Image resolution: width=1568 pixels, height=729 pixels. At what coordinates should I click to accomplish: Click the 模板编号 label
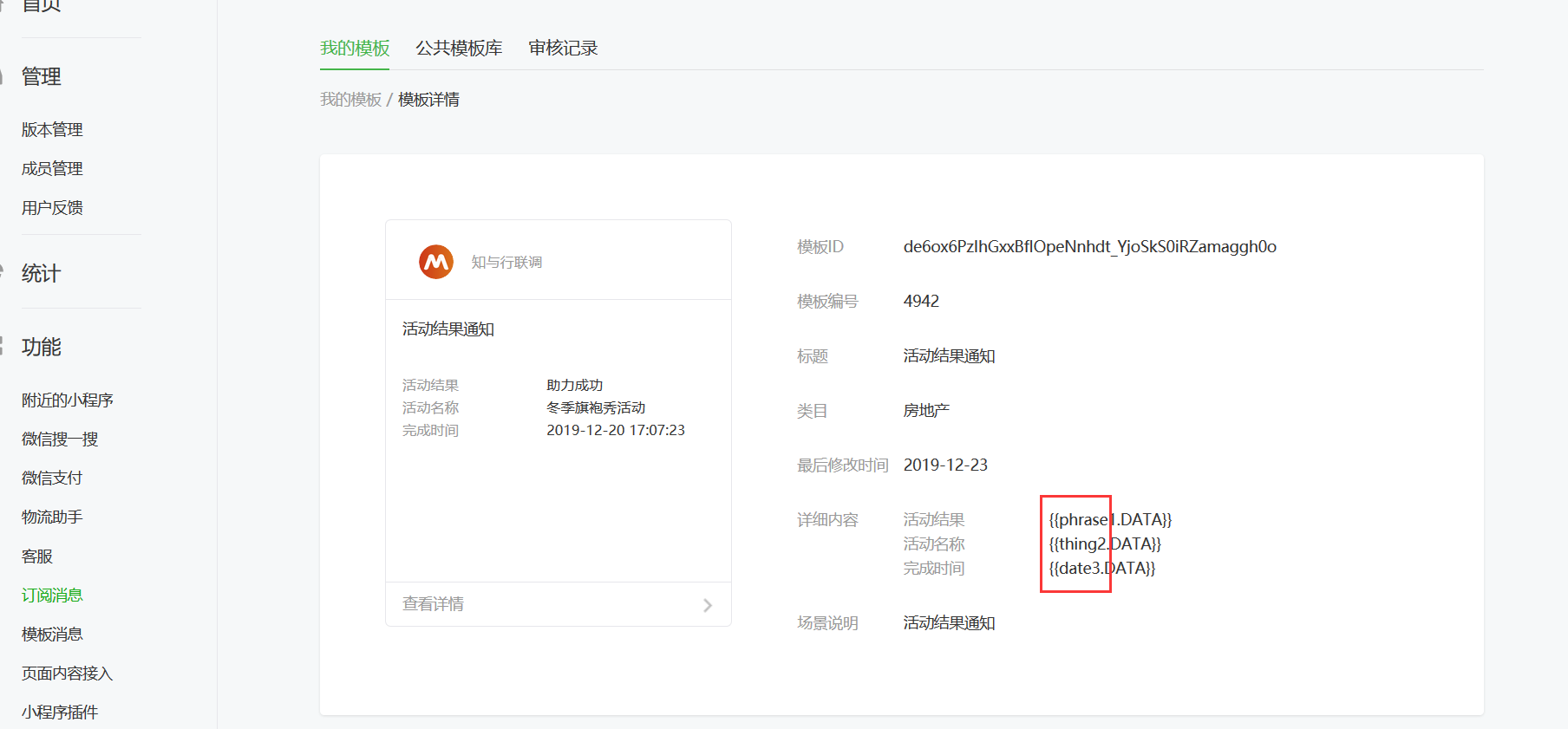point(827,301)
